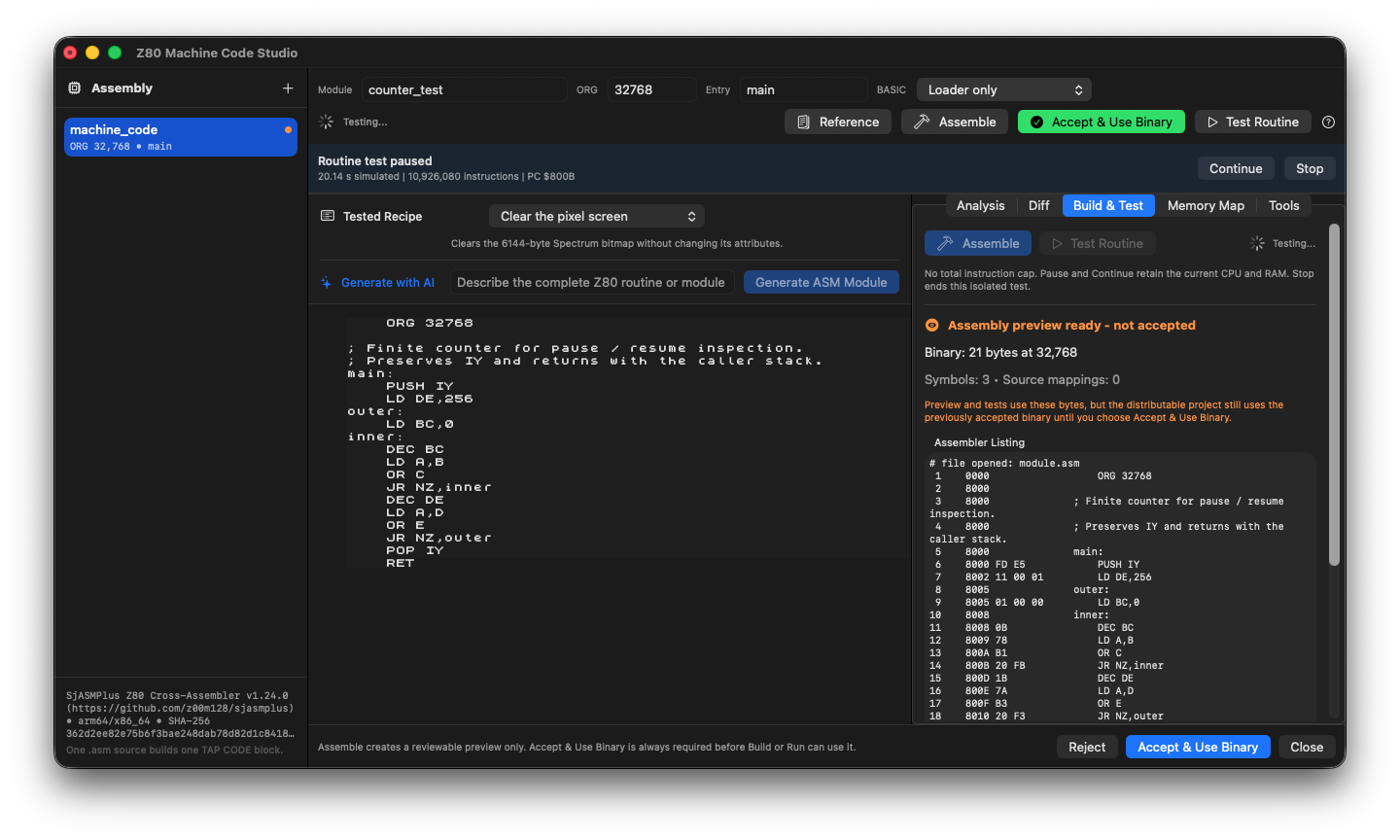Click the top toolbar Assemble button

(955, 122)
